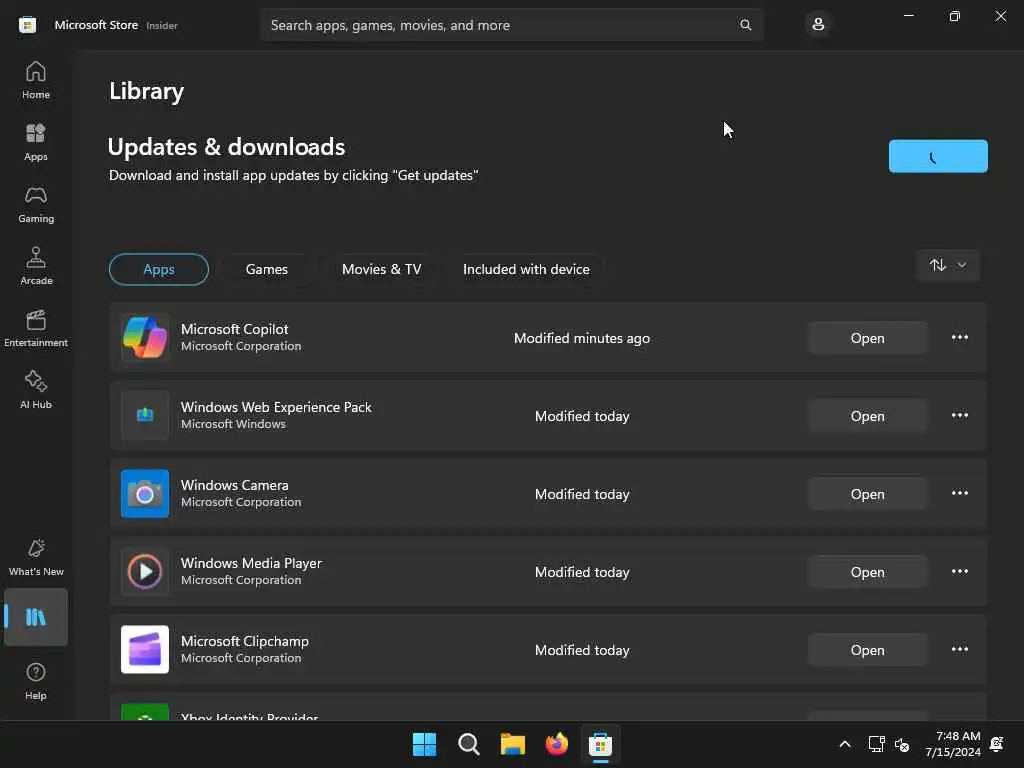This screenshot has width=1024, height=768.
Task: Switch to Movies & TV tab
Action: [x=381, y=269]
